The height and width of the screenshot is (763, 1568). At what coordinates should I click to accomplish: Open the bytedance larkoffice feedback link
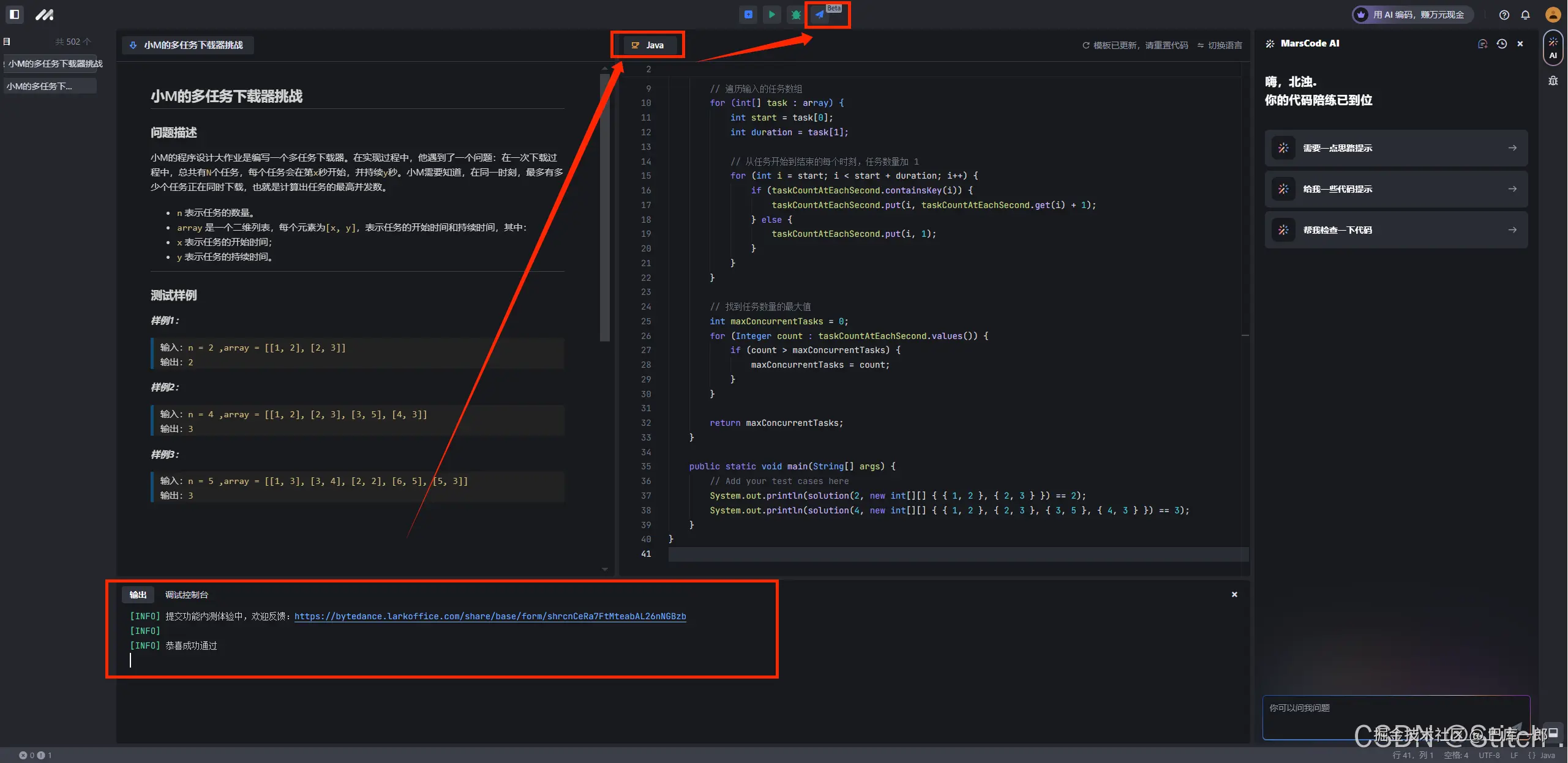click(490, 616)
